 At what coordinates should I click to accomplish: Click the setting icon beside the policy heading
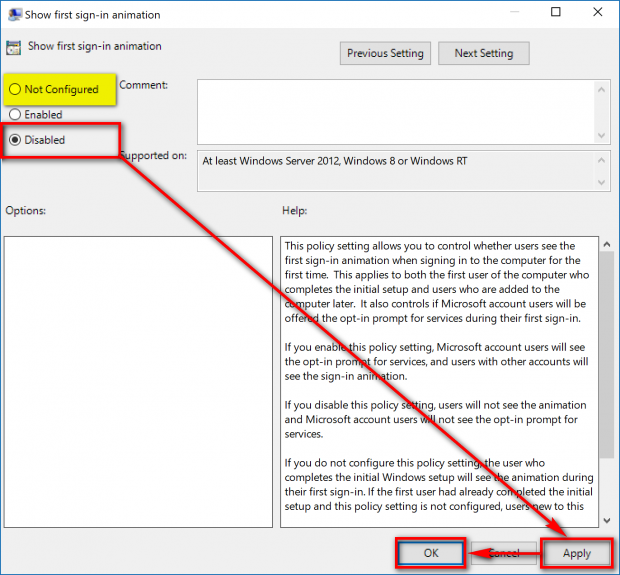[x=14, y=47]
